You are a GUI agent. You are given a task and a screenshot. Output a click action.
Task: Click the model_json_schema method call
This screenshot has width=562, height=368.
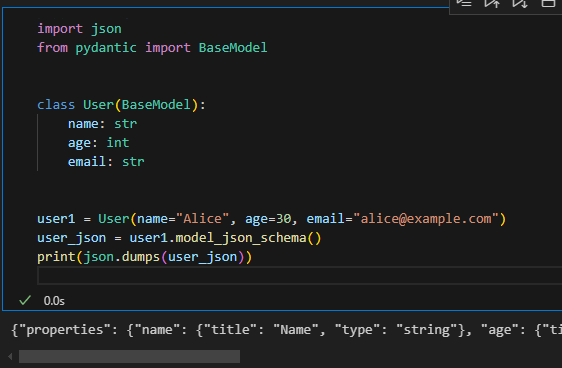click(x=241, y=238)
